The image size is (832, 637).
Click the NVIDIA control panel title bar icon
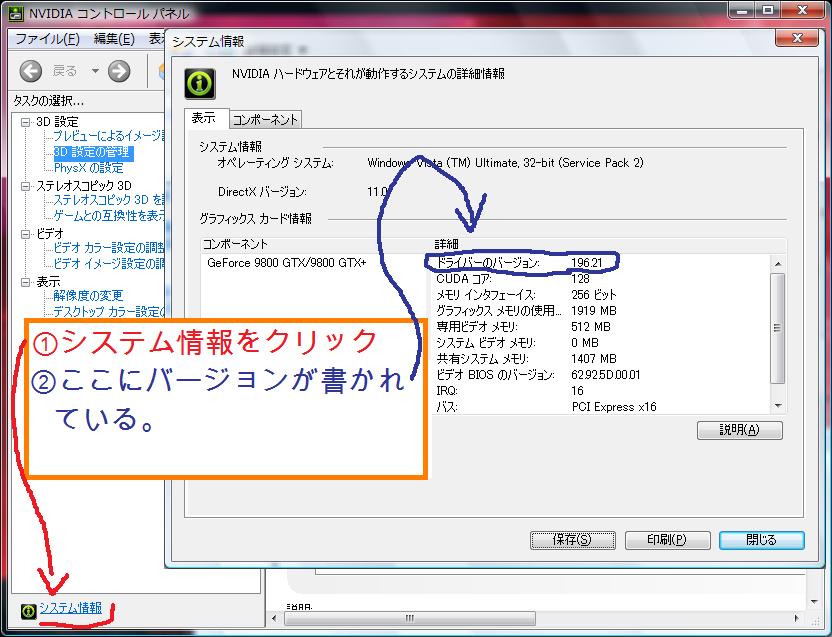(16, 13)
